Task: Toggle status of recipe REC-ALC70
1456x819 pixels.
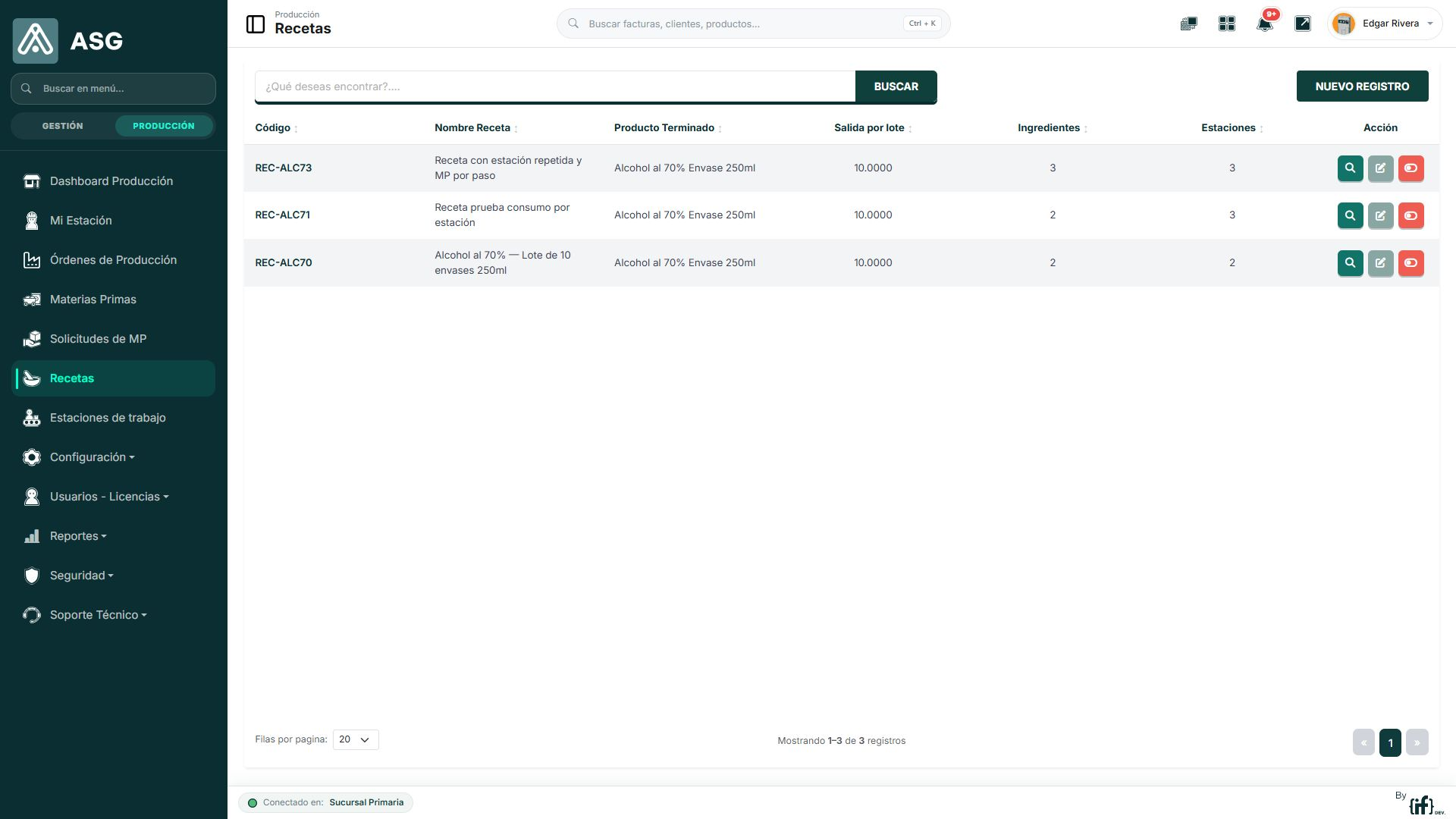Action: tap(1410, 263)
